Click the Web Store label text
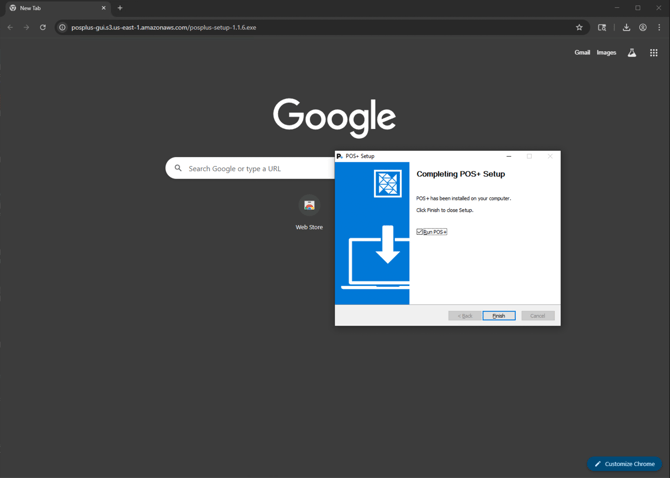Screen dimensions: 670x478 [x=309, y=227]
